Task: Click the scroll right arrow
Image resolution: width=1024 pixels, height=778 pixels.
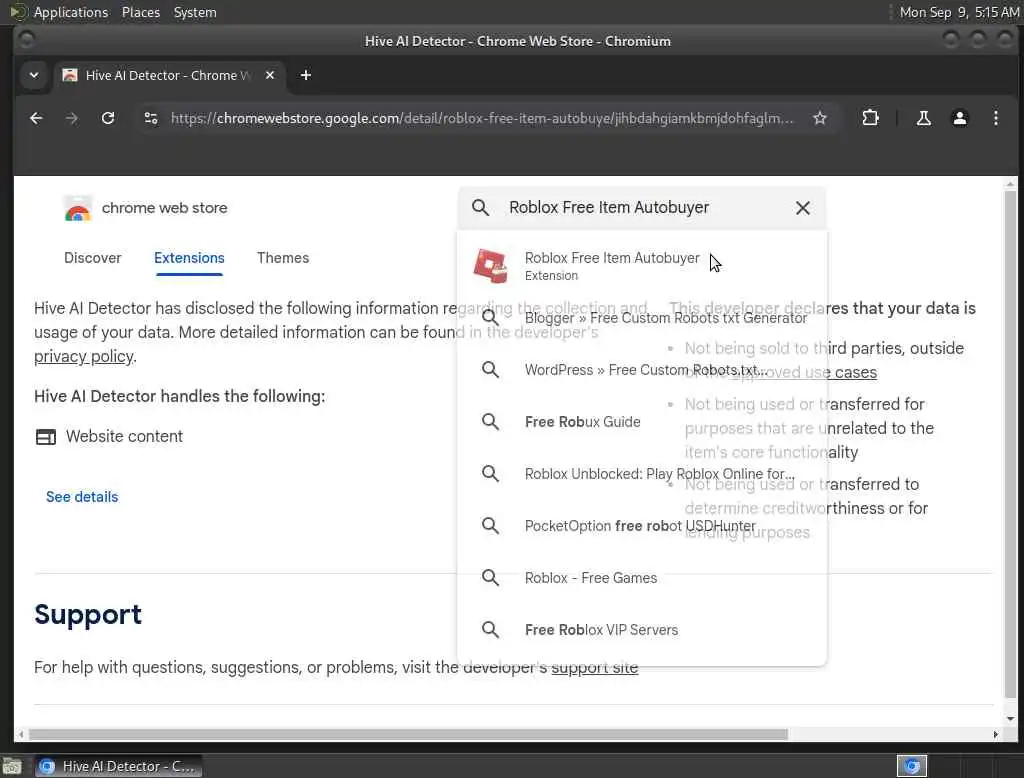Action: [x=995, y=734]
